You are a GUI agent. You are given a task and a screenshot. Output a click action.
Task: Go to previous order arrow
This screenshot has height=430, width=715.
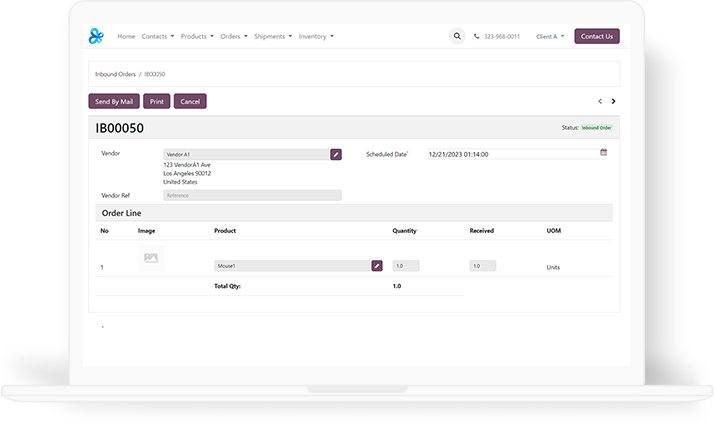tap(600, 101)
